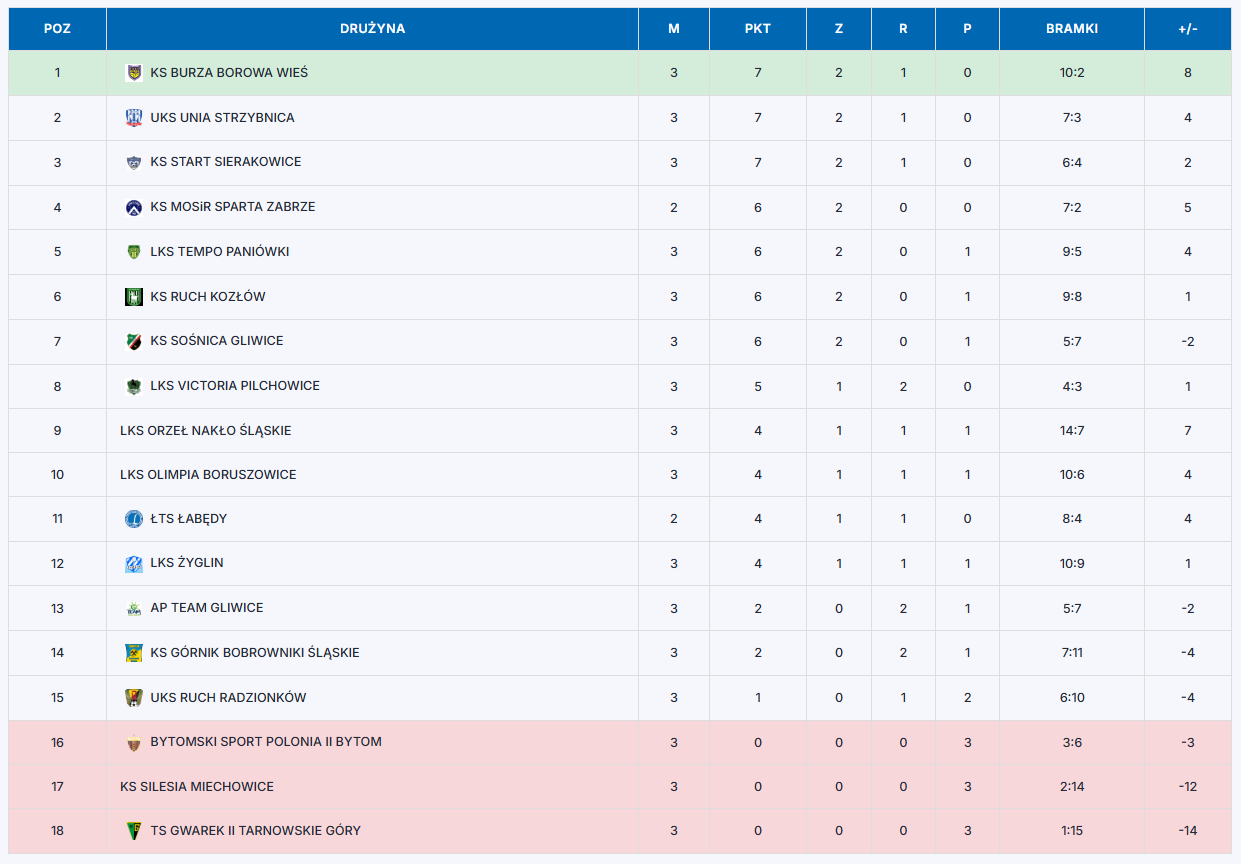Click the KS Start Sierakowice crest icon
Image resolution: width=1241 pixels, height=864 pixels.
point(133,162)
